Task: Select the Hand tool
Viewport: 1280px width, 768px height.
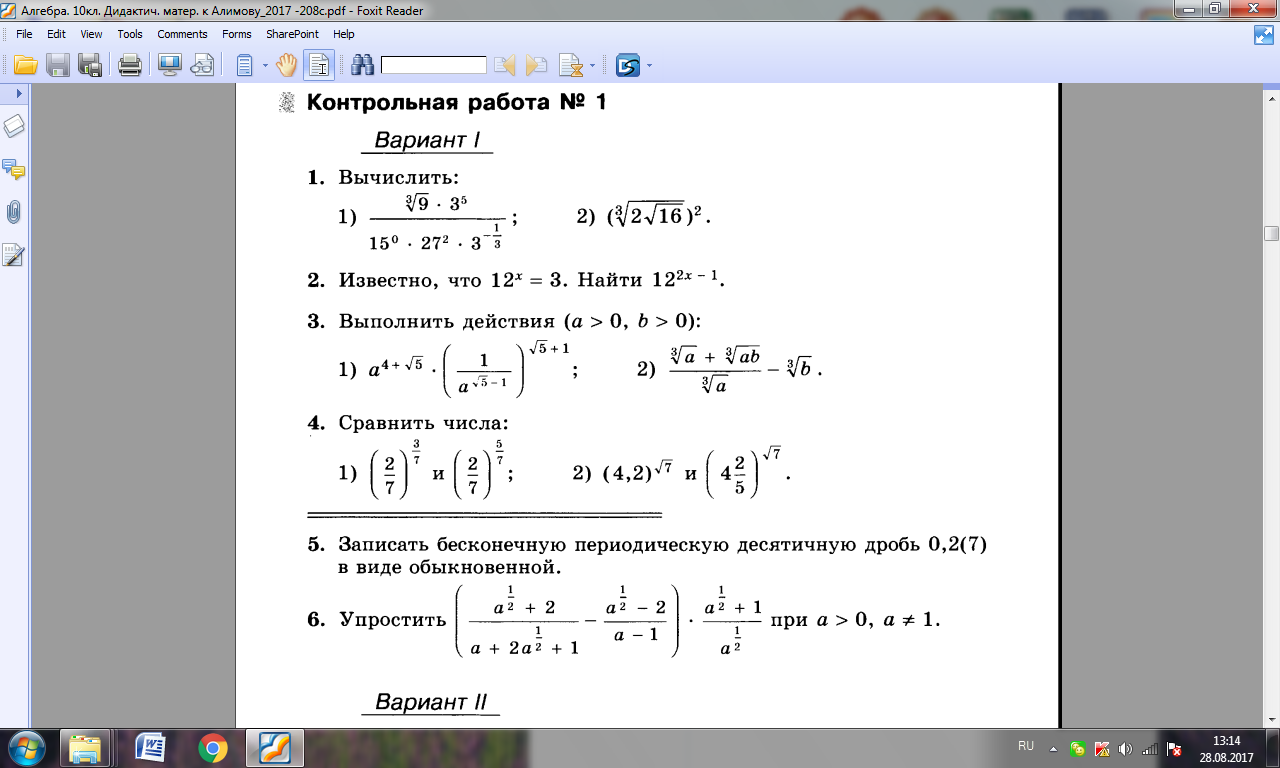Action: pos(287,66)
